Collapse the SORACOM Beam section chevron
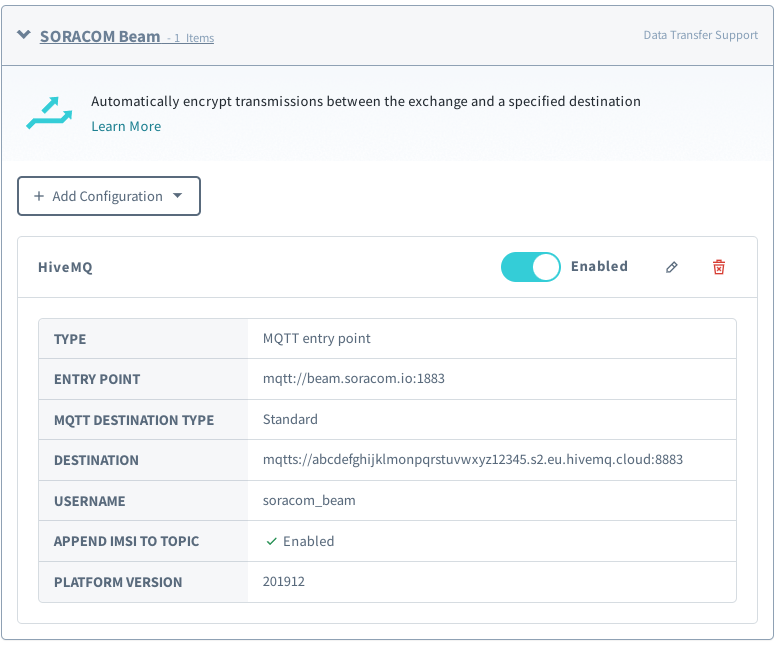 (x=23, y=36)
